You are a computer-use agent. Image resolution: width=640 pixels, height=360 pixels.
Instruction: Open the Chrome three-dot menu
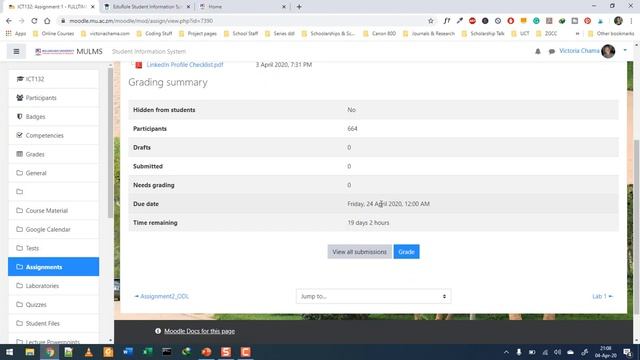click(x=631, y=21)
